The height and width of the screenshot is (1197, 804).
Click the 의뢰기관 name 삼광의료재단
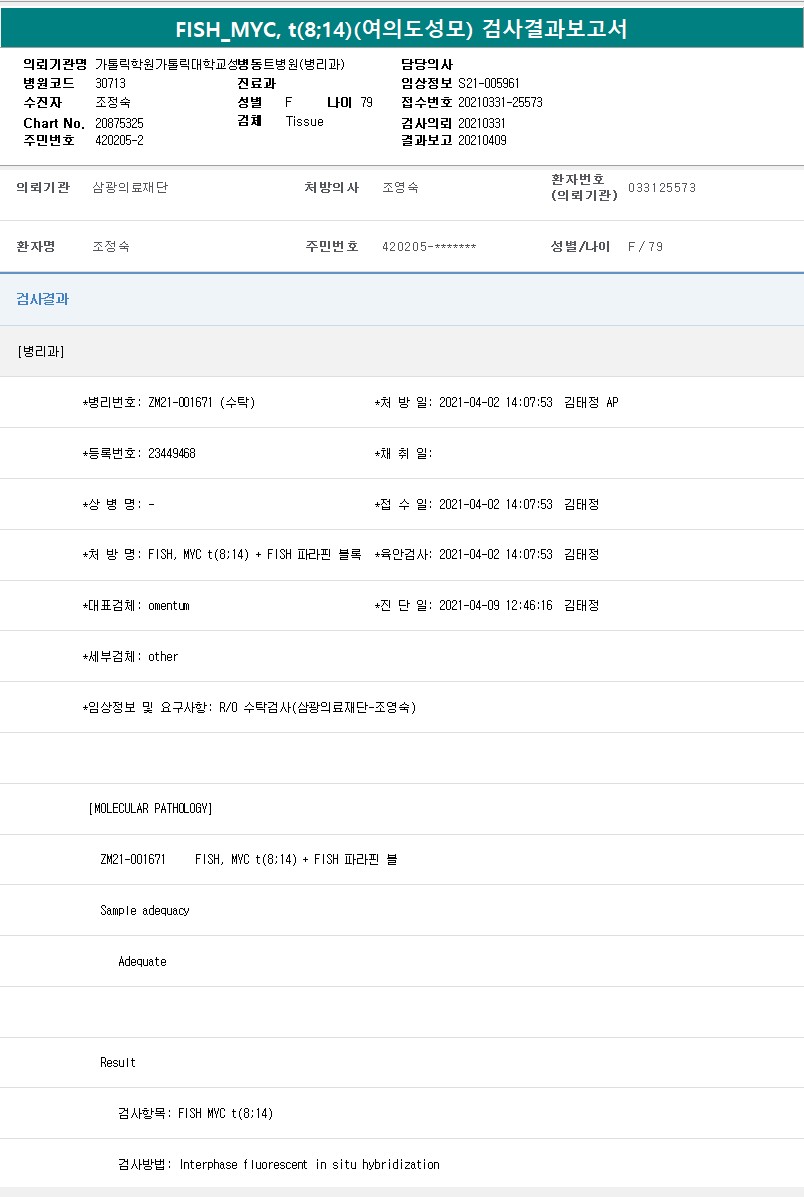click(130, 188)
